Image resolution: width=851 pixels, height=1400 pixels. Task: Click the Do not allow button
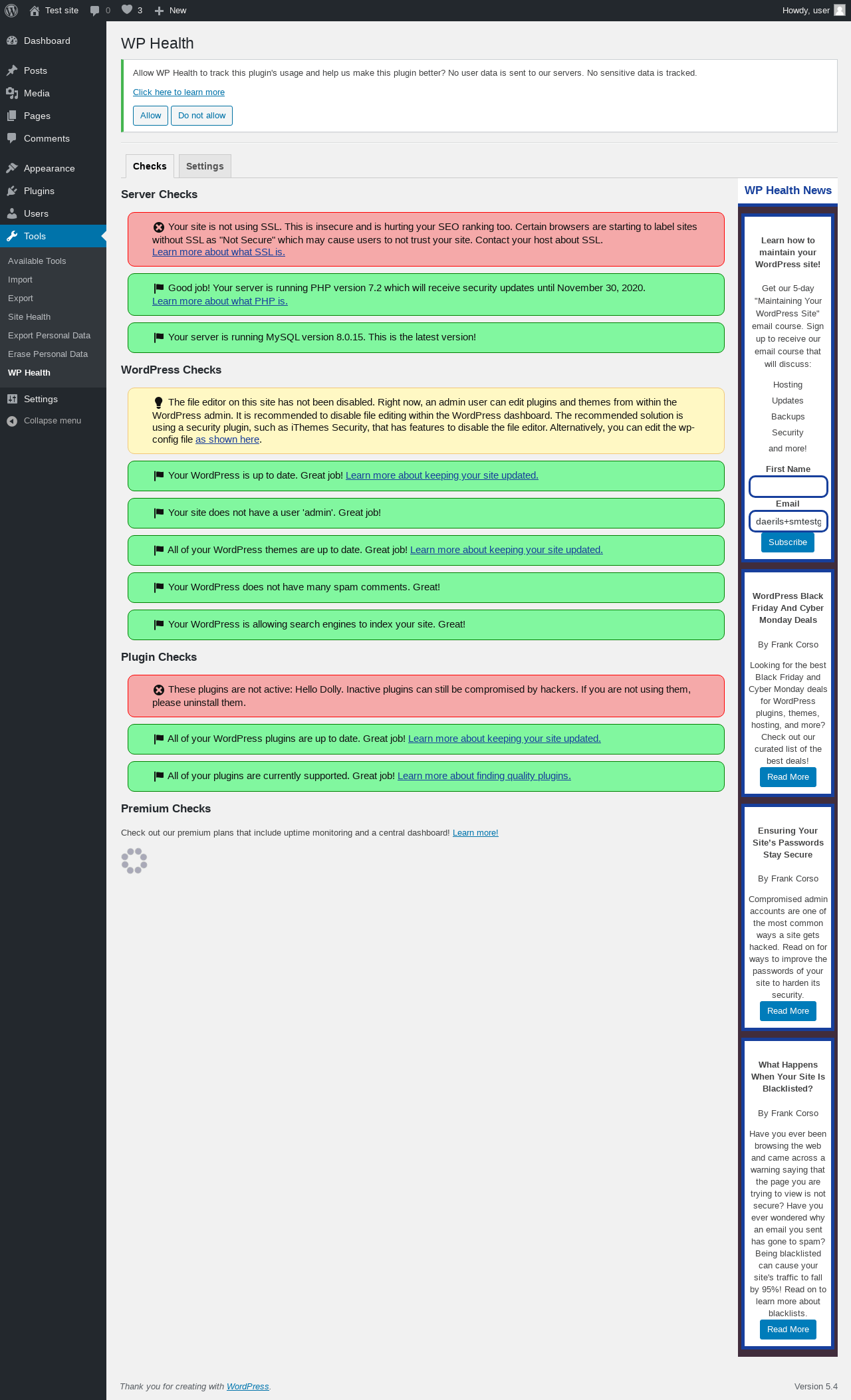coord(201,116)
